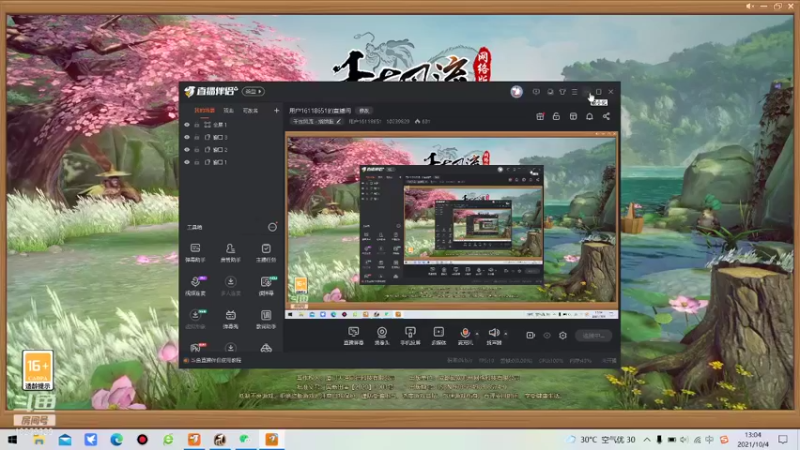Expand the microphone options arrow
800x450 pixels.
tap(477, 334)
